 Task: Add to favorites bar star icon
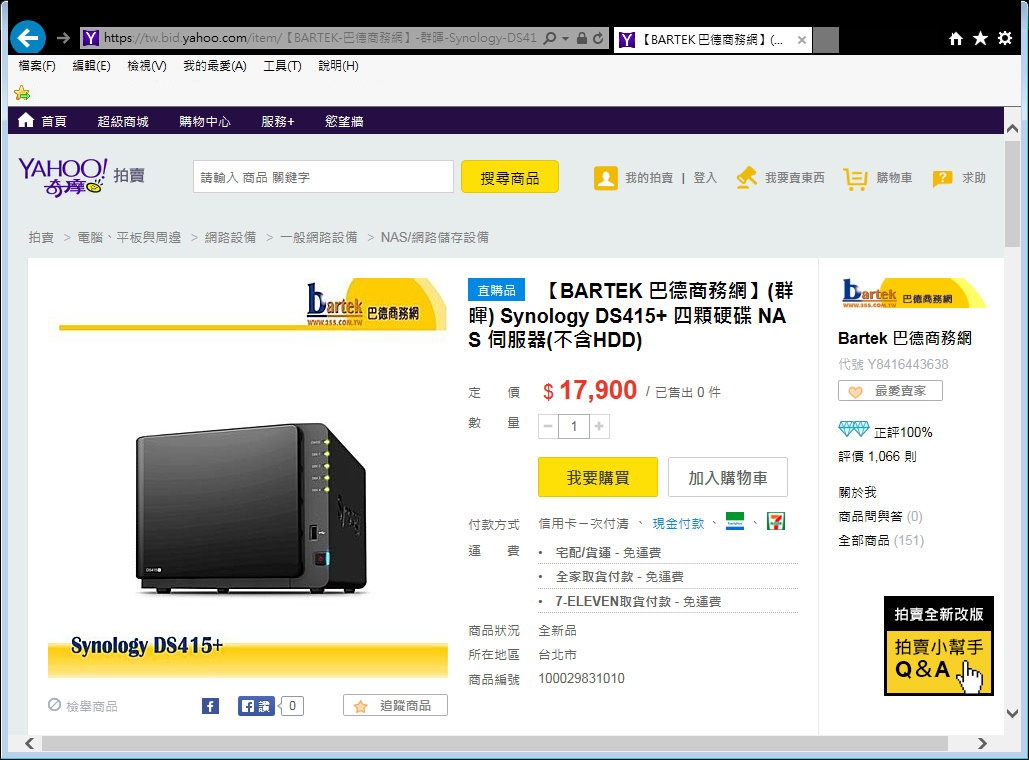click(22, 93)
